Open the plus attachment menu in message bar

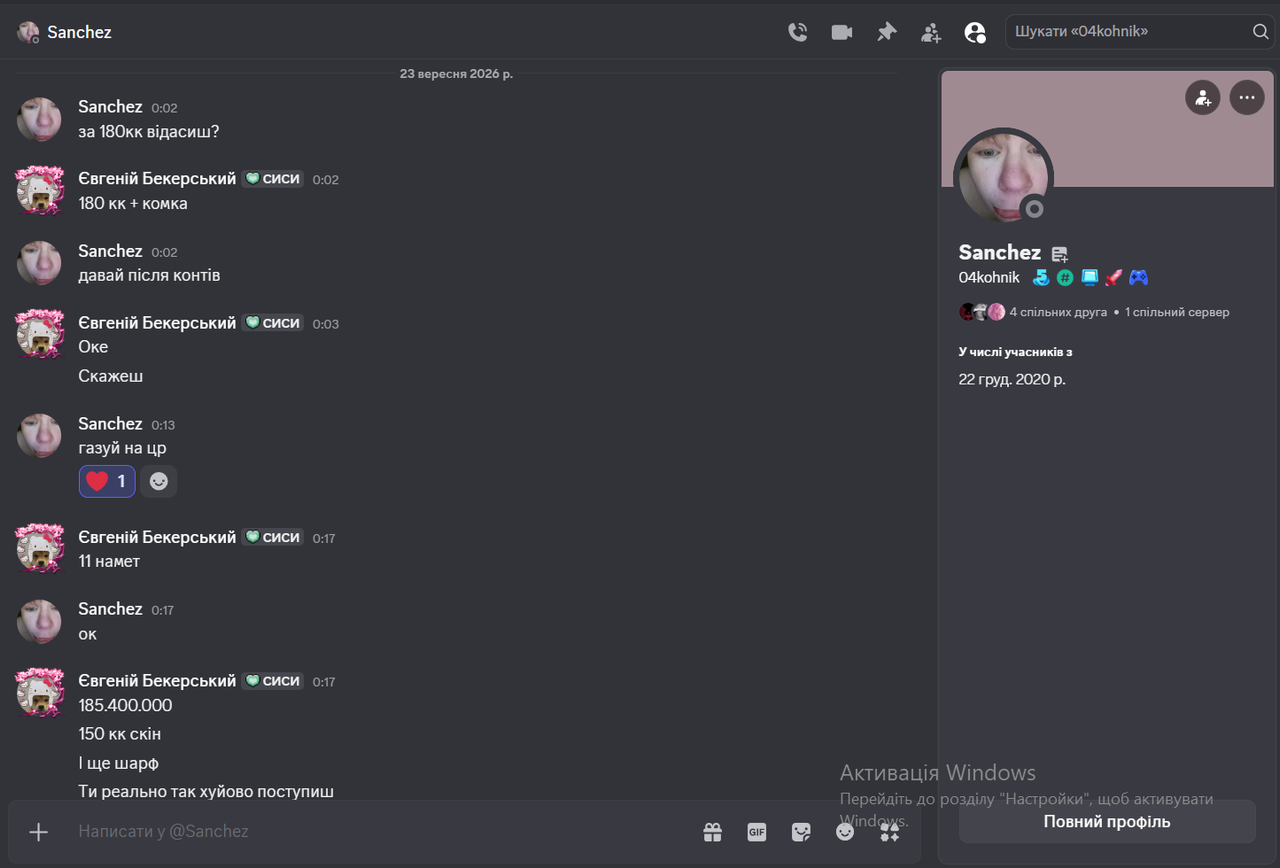(x=38, y=832)
